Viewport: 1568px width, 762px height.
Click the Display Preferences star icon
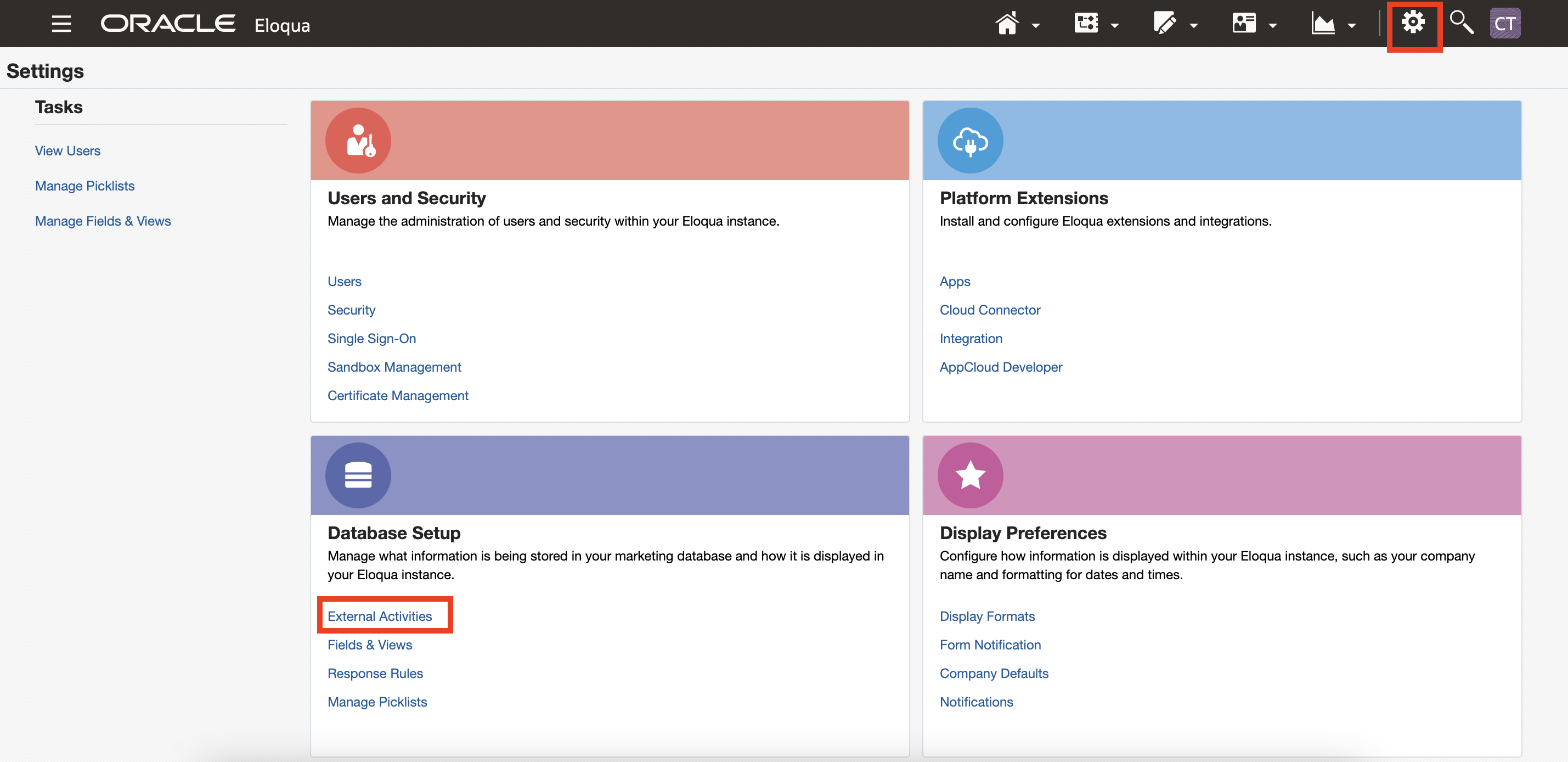pyautogui.click(x=970, y=475)
